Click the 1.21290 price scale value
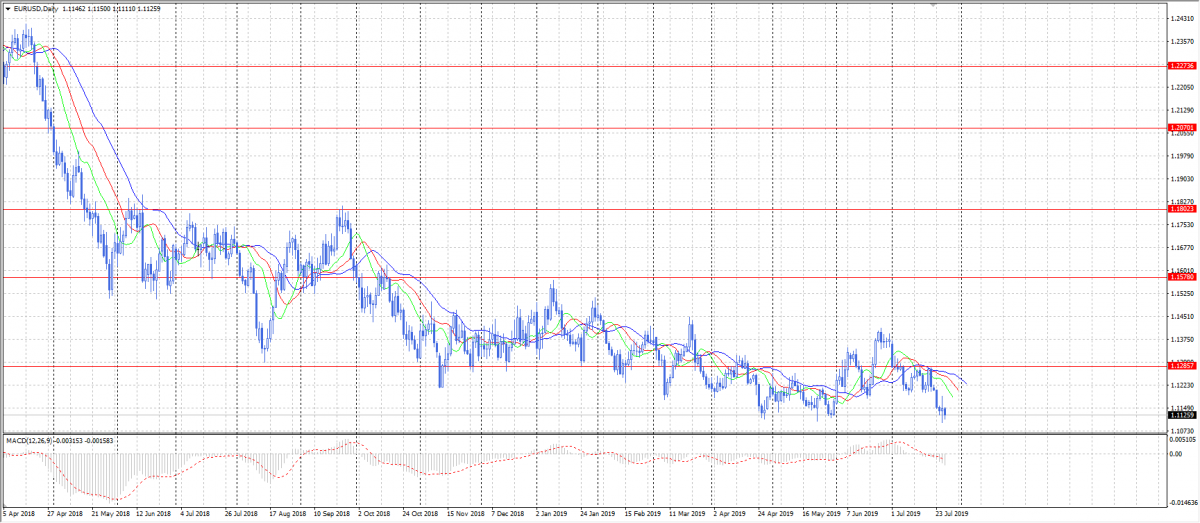Screen dimensions: 1200x523 [x=1183, y=110]
